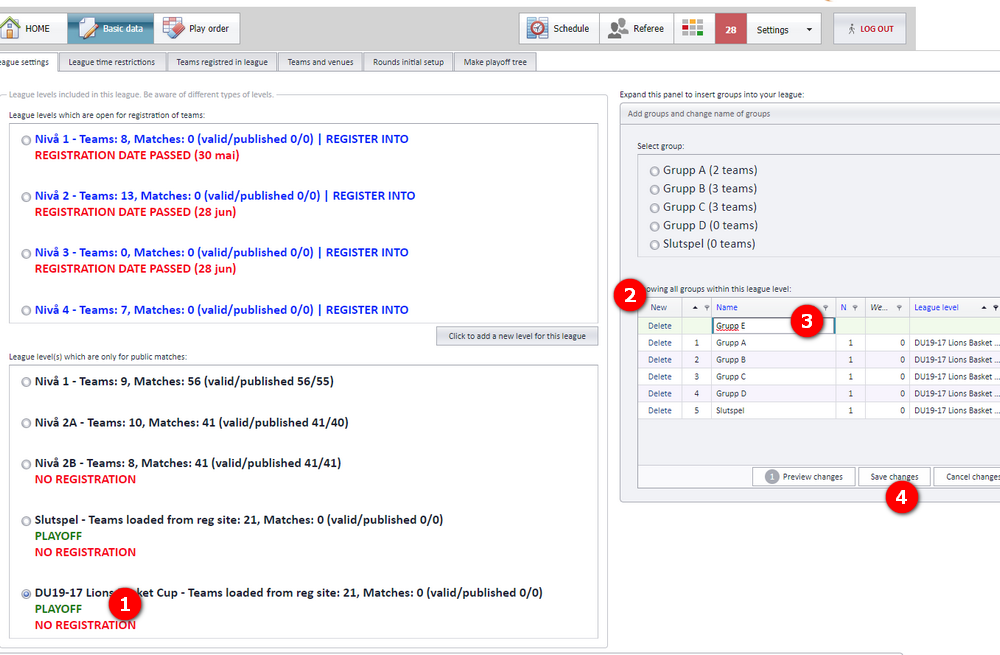Click the Preview changes button
Image resolution: width=1000 pixels, height=655 pixels.
pyautogui.click(x=804, y=476)
